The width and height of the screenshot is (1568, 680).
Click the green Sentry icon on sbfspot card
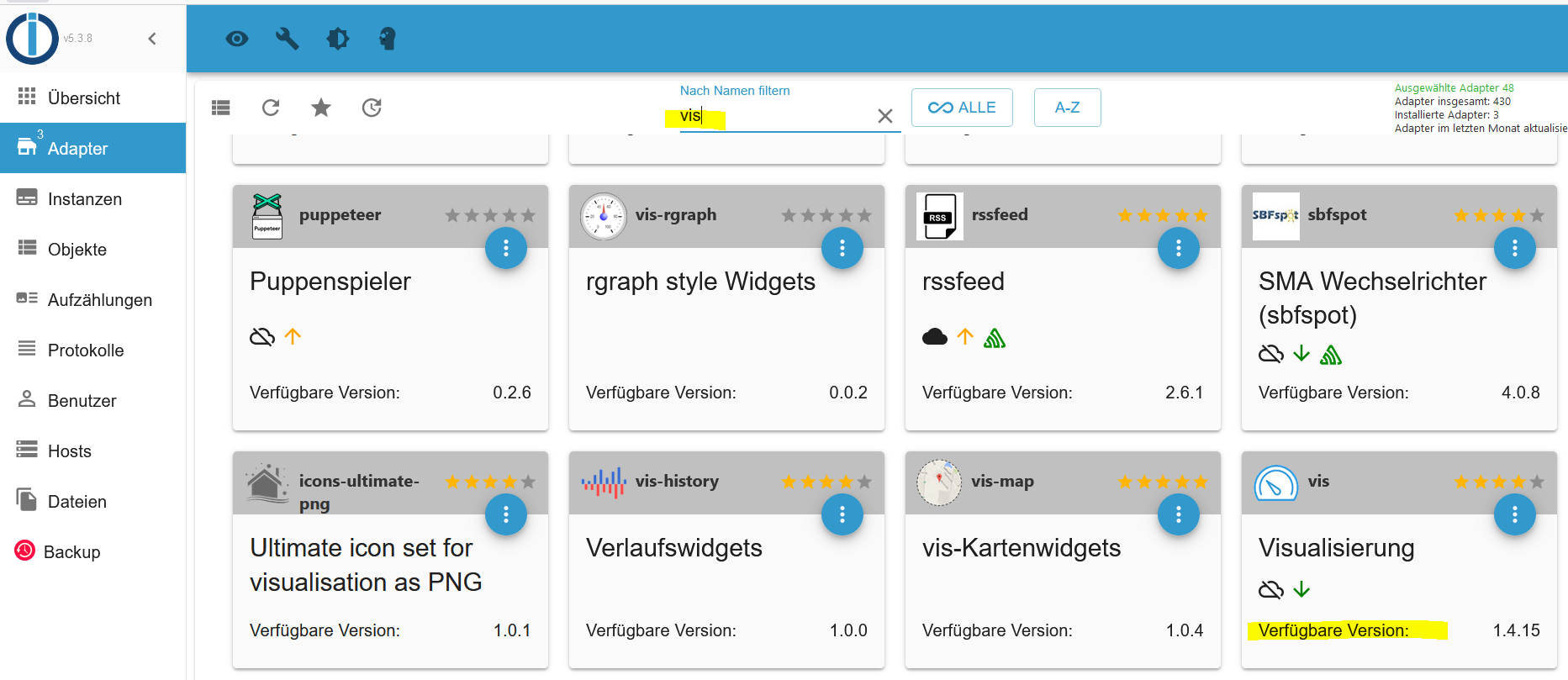point(1331,355)
